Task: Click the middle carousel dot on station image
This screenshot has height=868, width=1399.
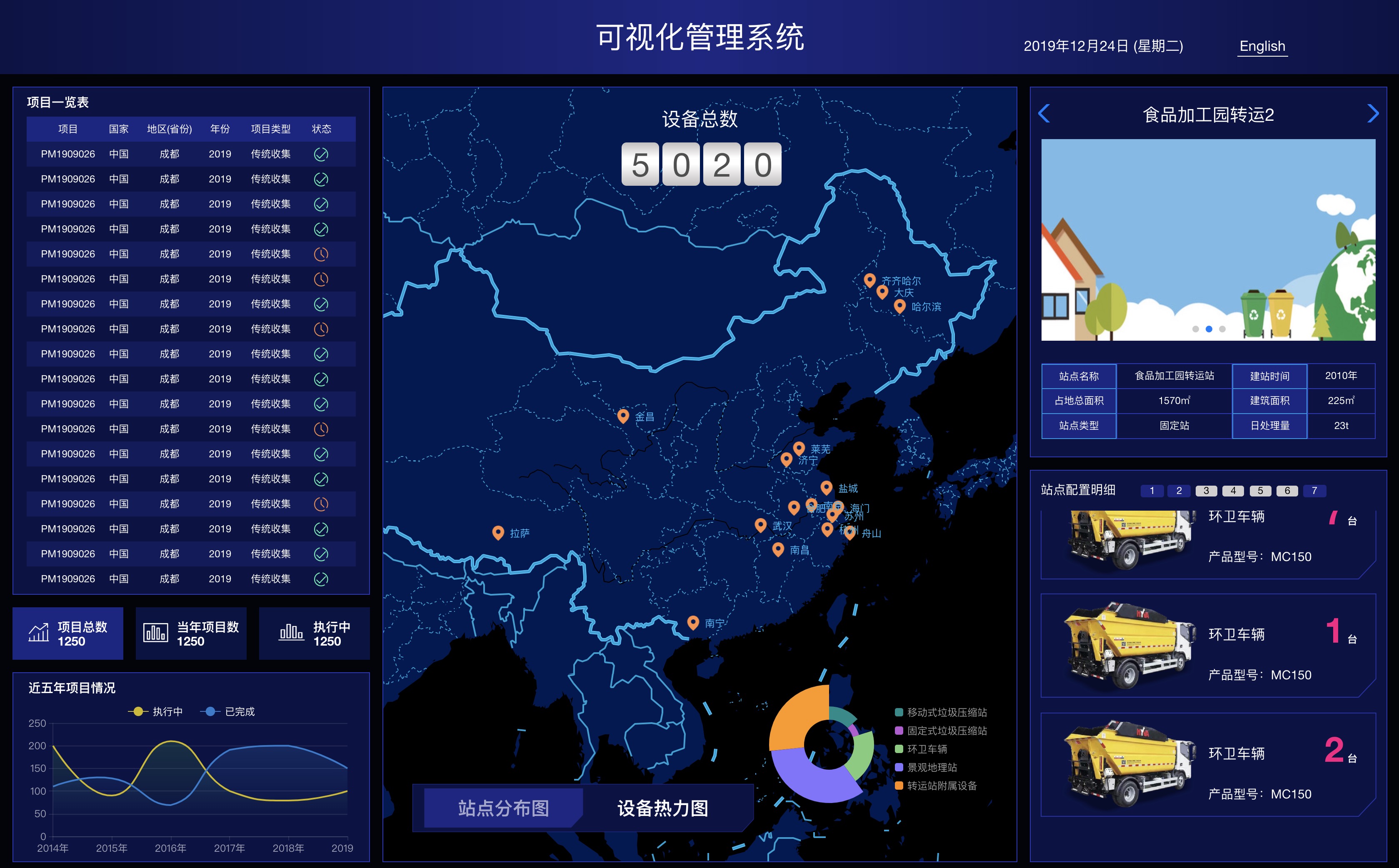Action: coord(1209,329)
